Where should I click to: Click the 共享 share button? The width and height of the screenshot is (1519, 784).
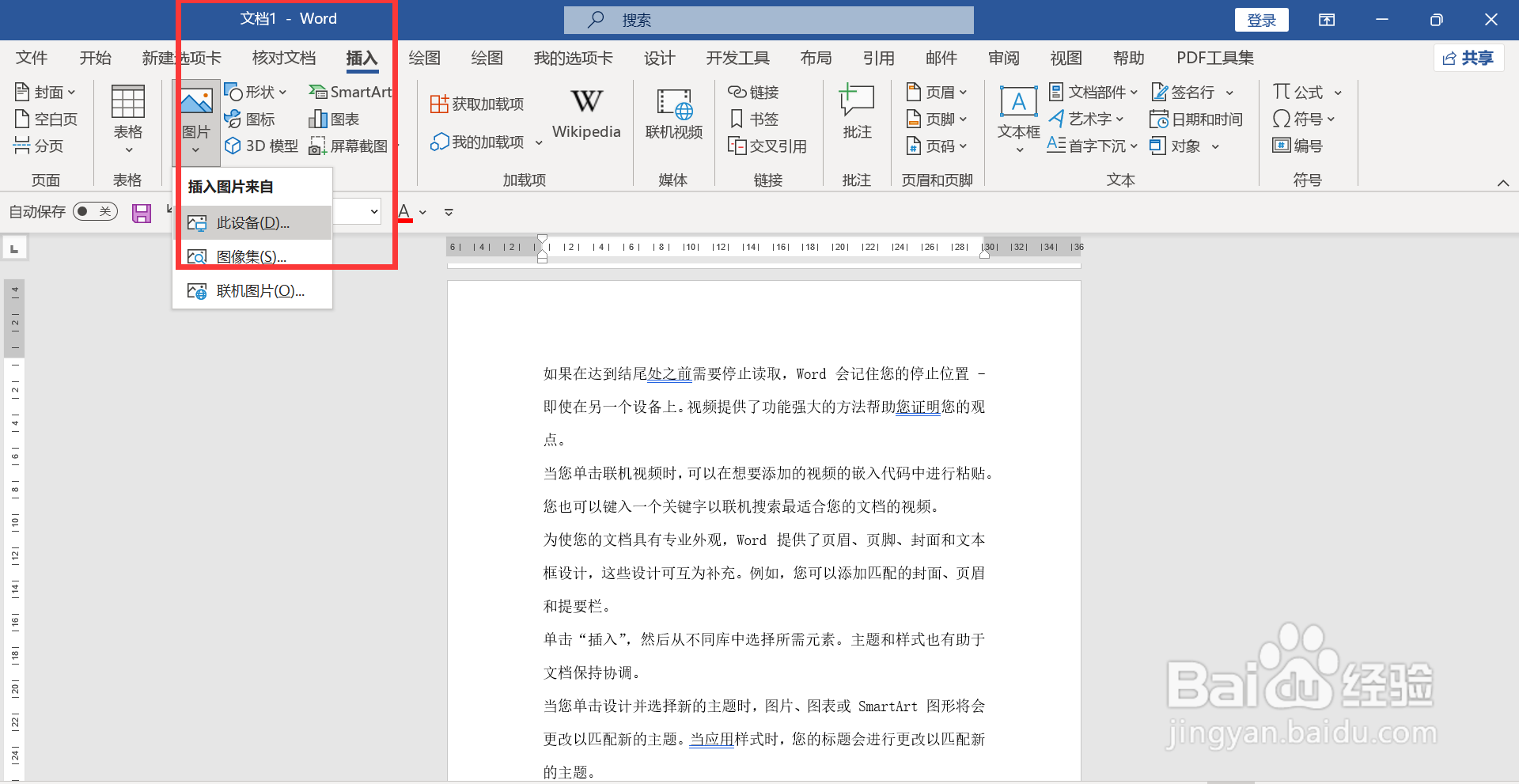[x=1468, y=59]
